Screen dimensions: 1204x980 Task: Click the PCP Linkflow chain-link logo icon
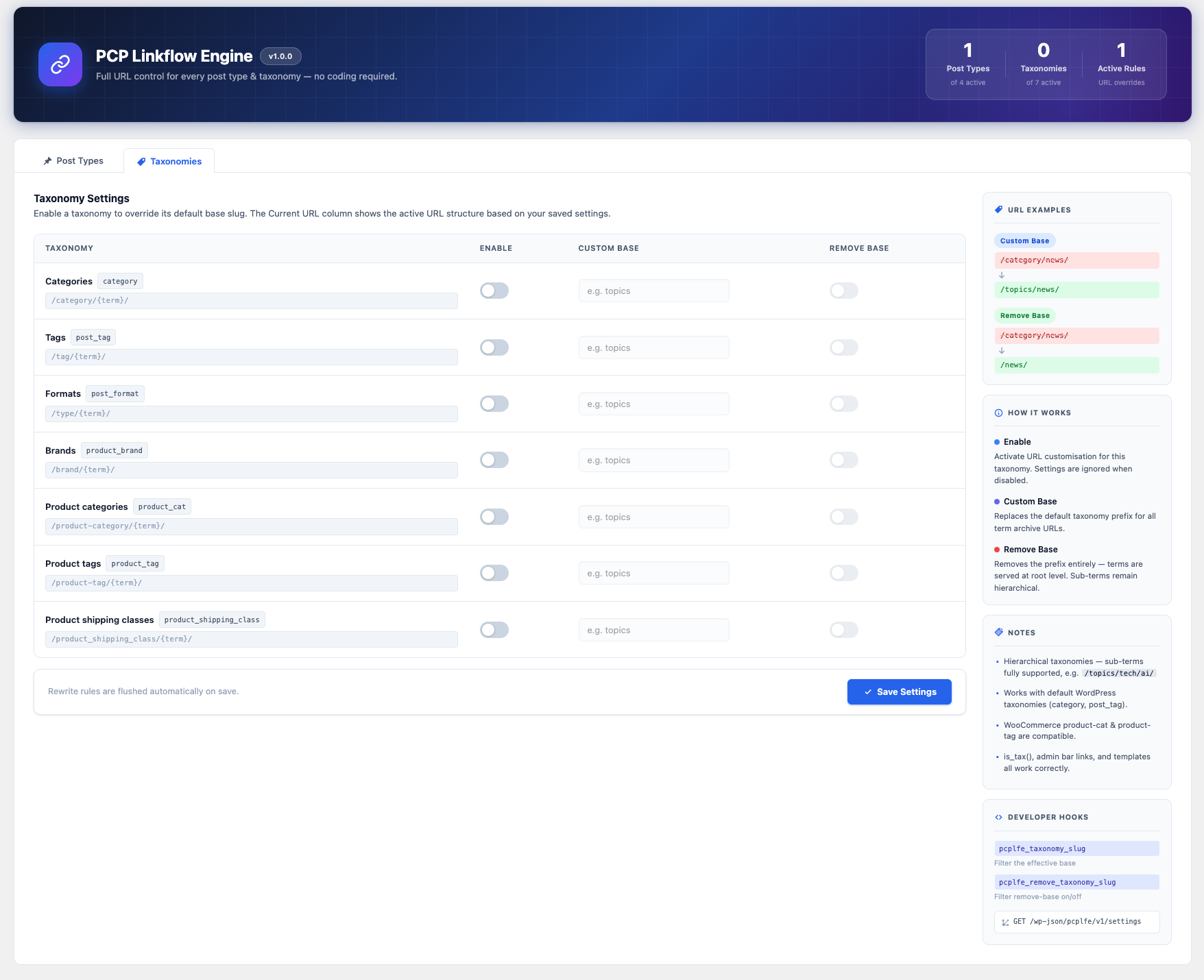[x=60, y=64]
